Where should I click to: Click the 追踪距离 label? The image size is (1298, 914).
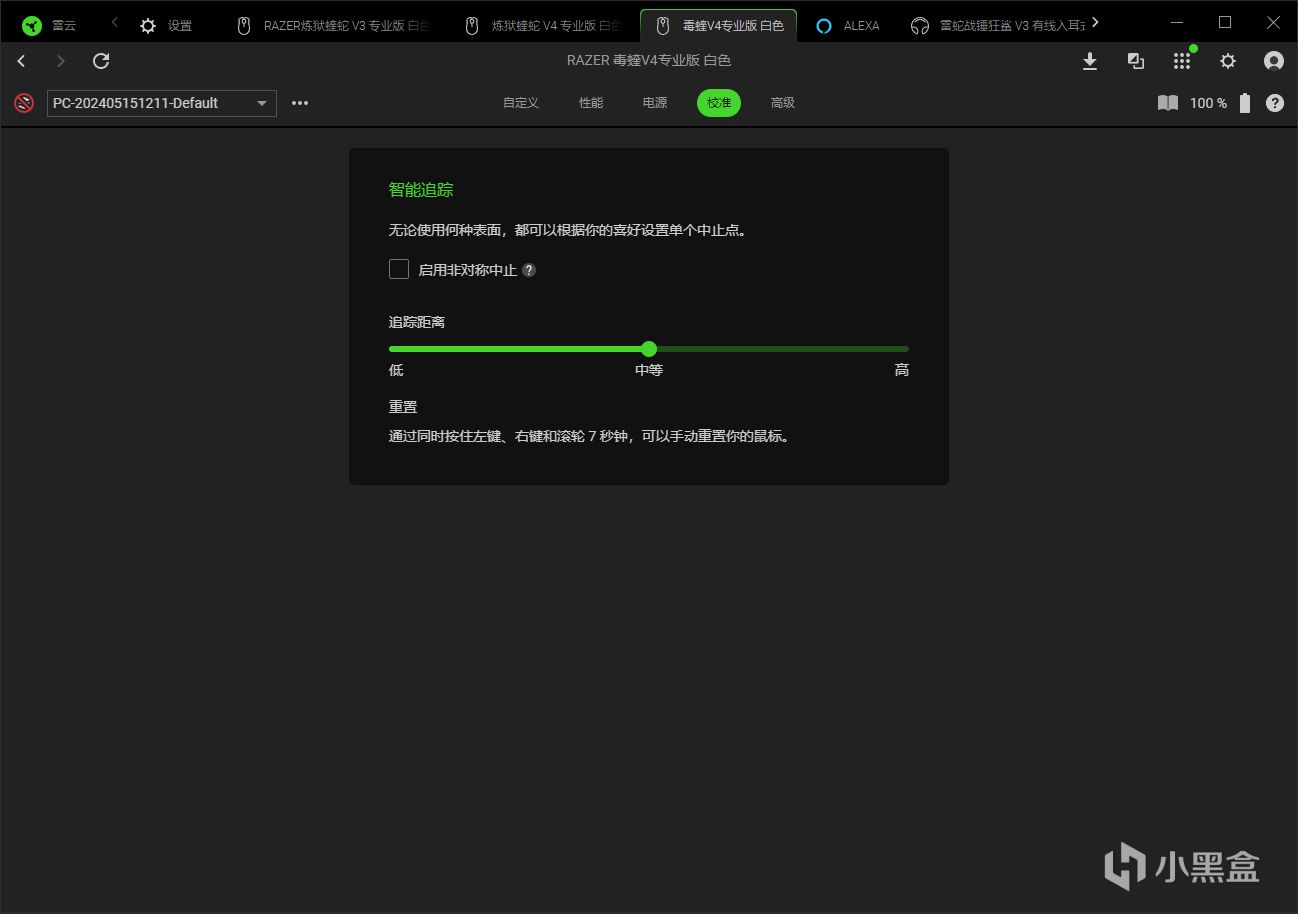417,322
